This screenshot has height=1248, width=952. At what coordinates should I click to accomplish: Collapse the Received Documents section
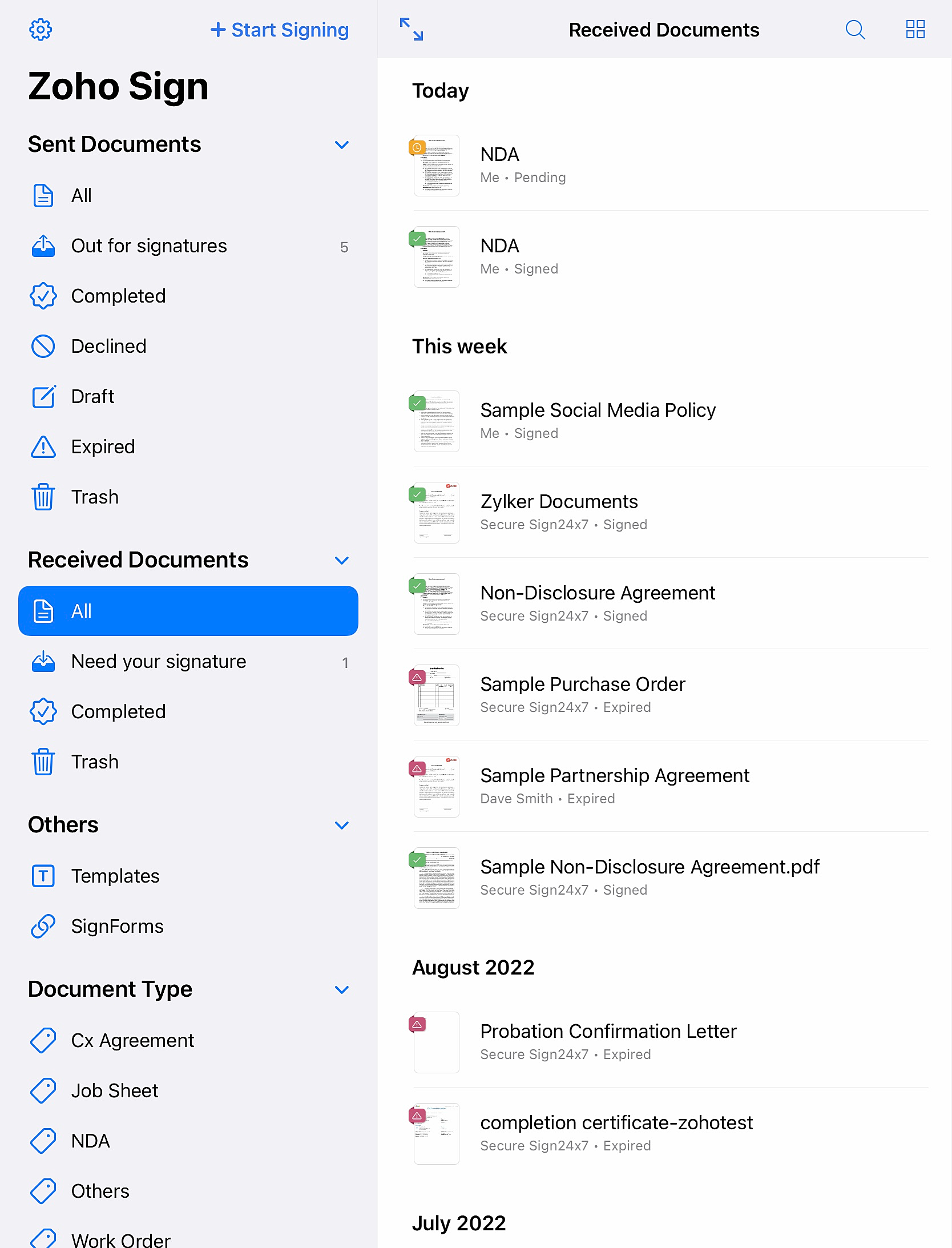tap(342, 560)
